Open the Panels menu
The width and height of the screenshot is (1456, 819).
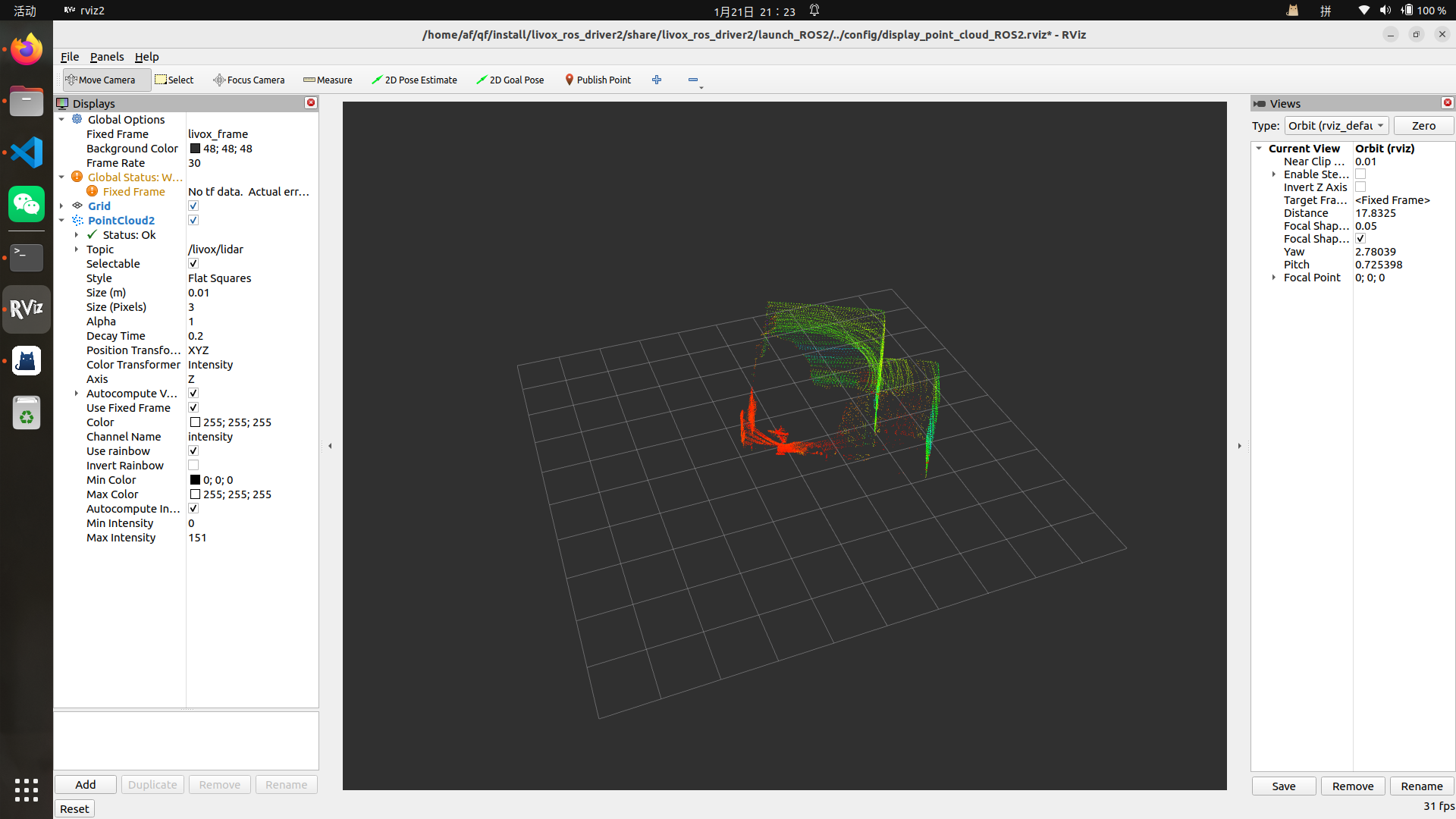[x=106, y=57]
